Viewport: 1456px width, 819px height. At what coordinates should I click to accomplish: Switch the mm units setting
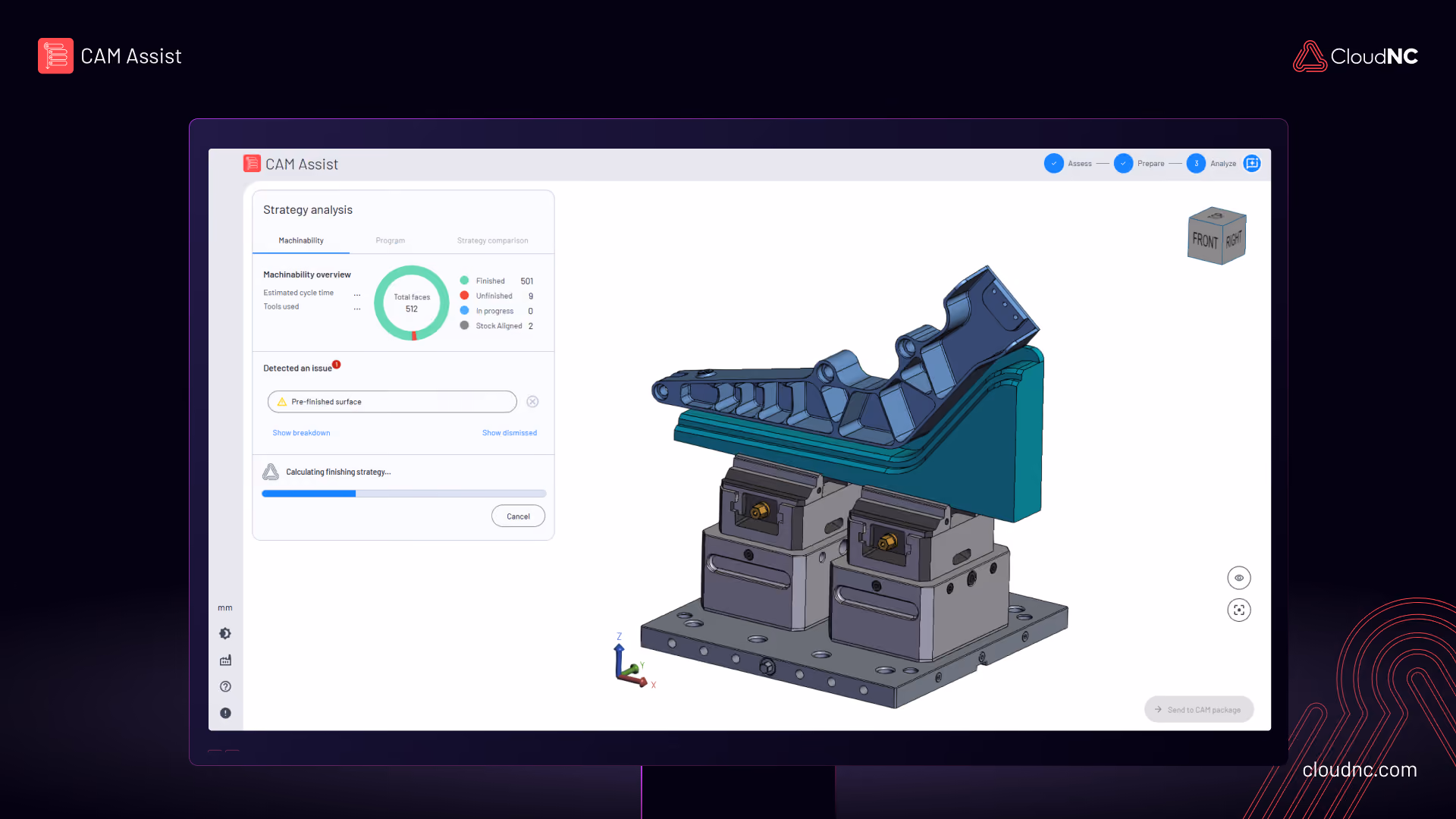(x=225, y=608)
